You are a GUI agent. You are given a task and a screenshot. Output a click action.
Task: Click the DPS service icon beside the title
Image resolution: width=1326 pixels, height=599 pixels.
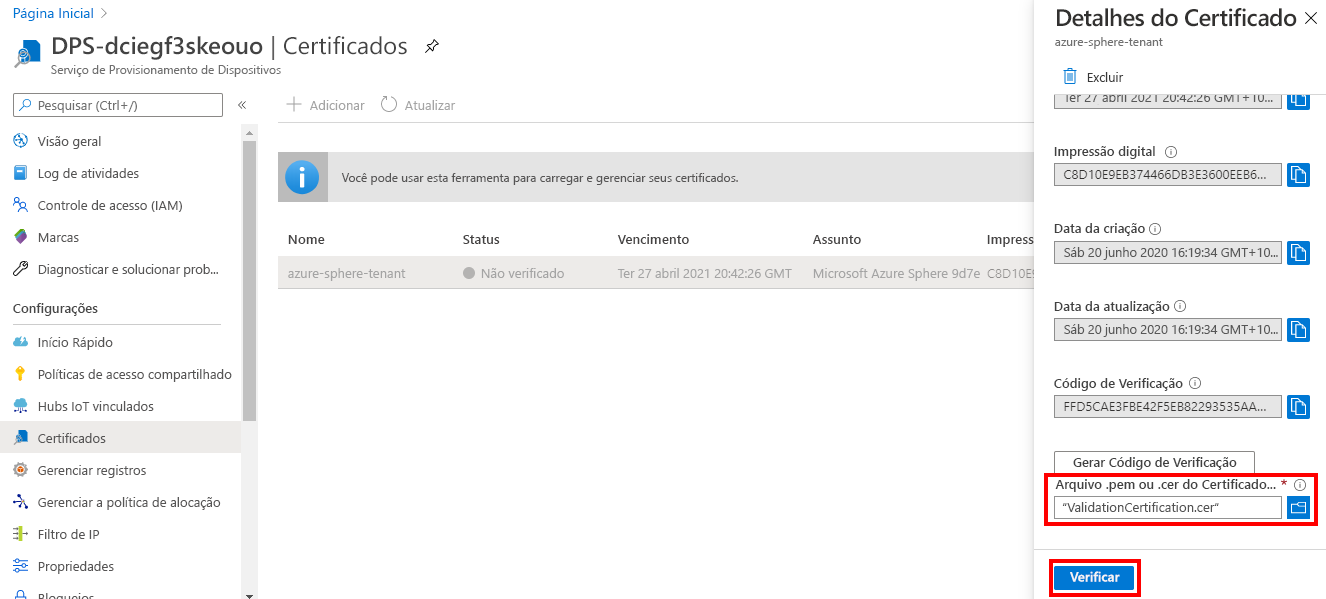tap(27, 52)
